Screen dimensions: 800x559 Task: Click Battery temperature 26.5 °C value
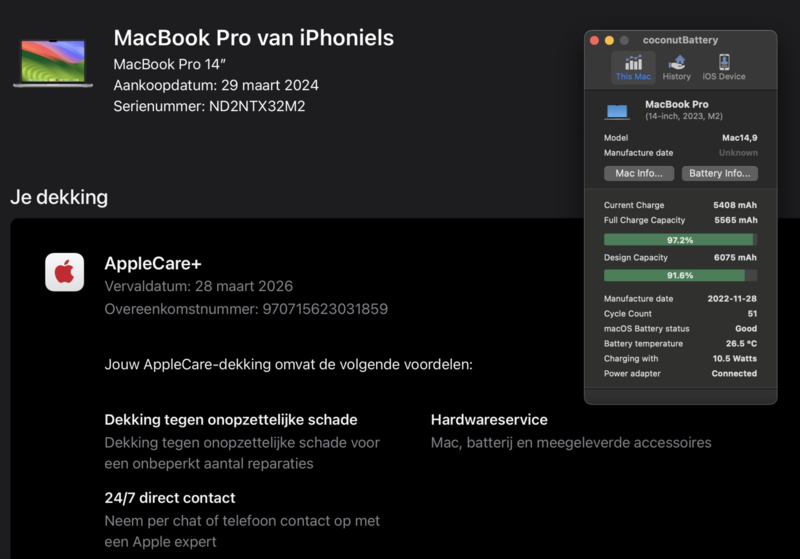tap(741, 344)
